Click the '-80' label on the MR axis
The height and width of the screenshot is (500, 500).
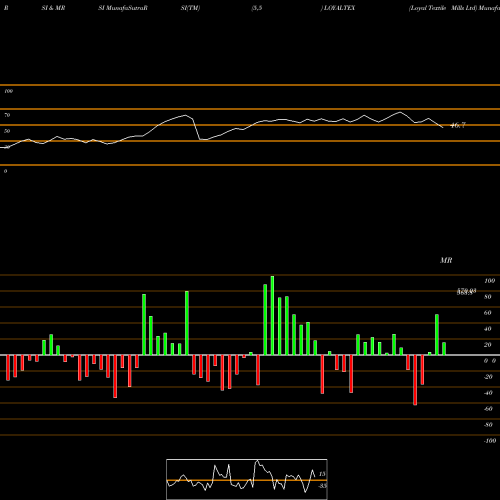click(x=488, y=425)
